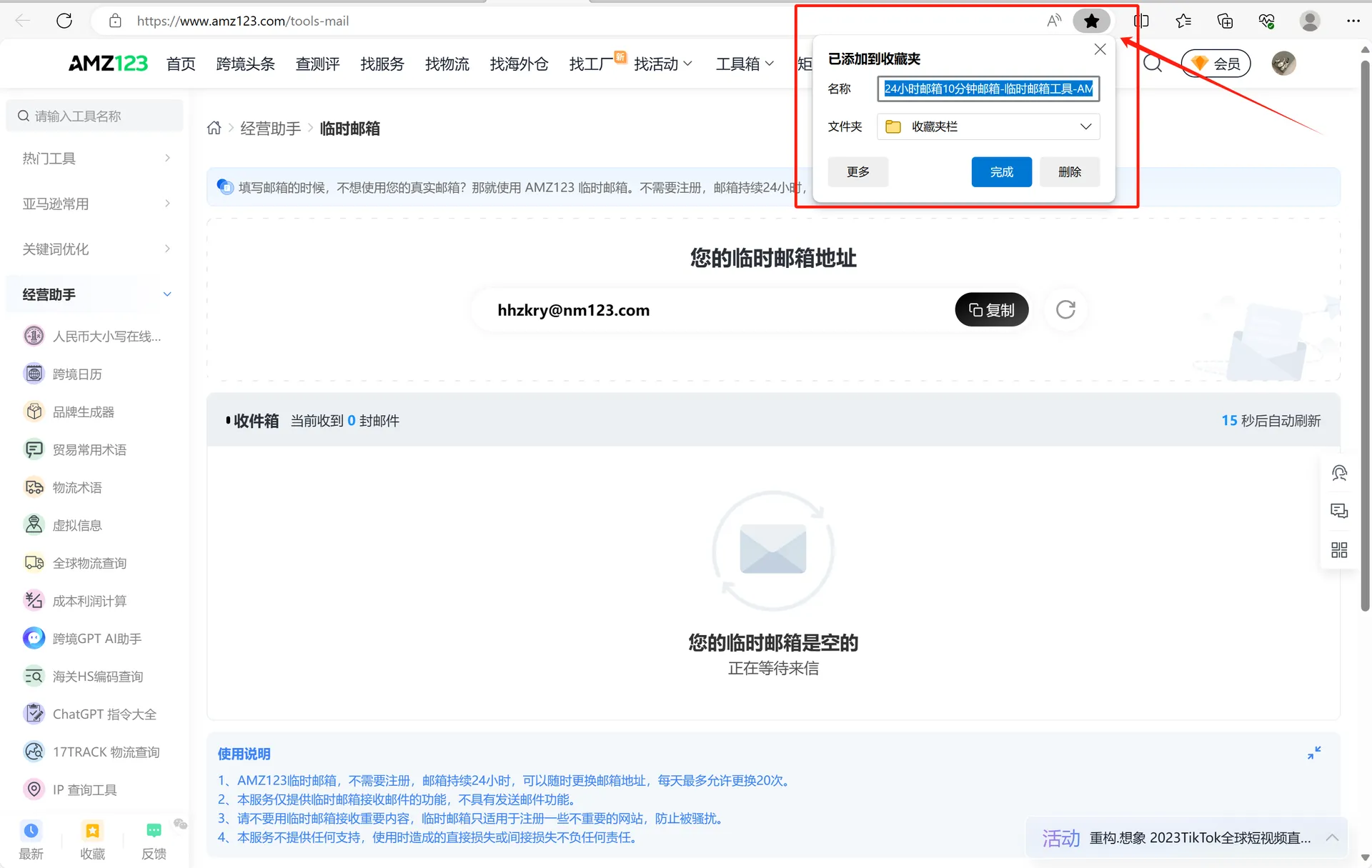The width and height of the screenshot is (1372, 868).
Task: Click the 更多 button in favorites popup
Action: (x=857, y=171)
